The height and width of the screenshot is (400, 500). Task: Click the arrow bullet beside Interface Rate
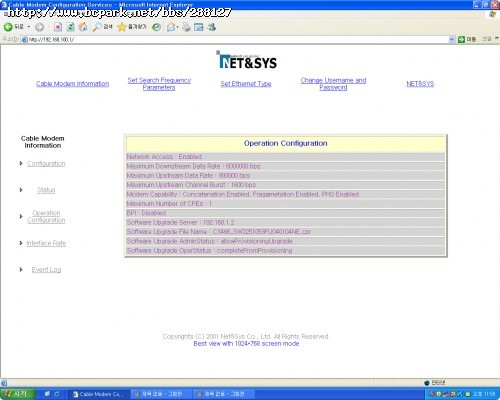[21, 243]
